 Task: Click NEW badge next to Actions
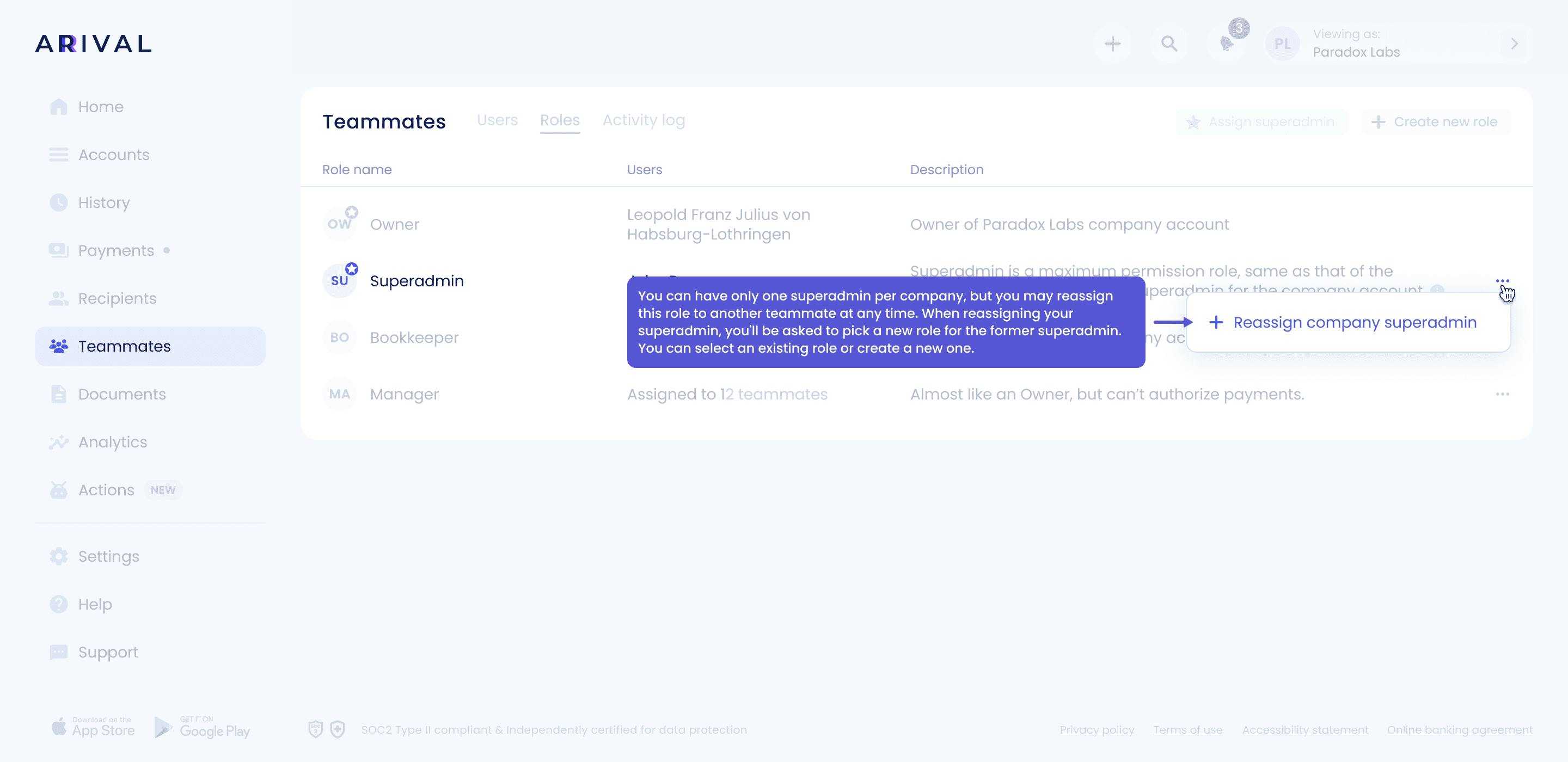pos(163,490)
